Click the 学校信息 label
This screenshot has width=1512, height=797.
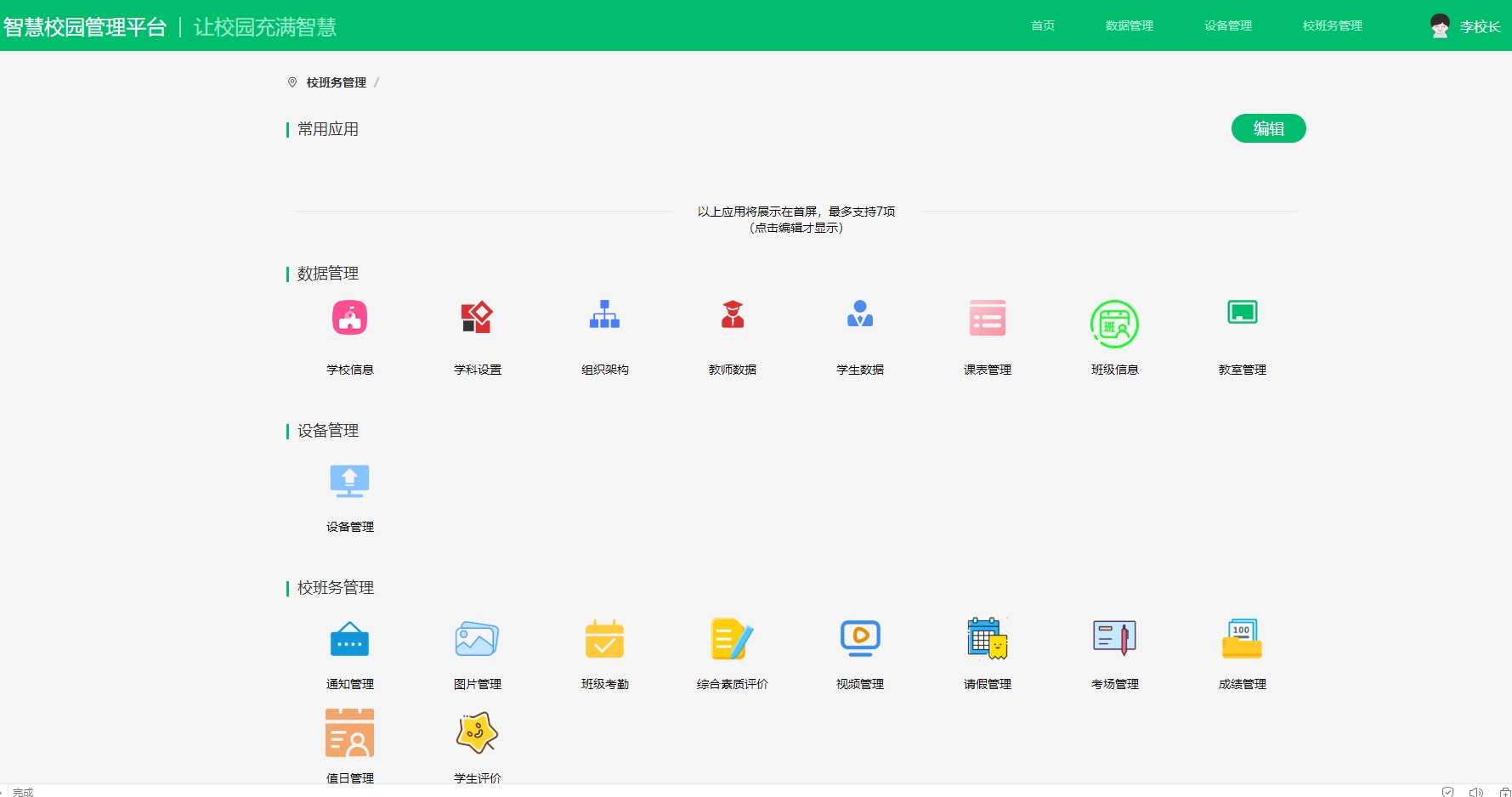[x=350, y=370]
